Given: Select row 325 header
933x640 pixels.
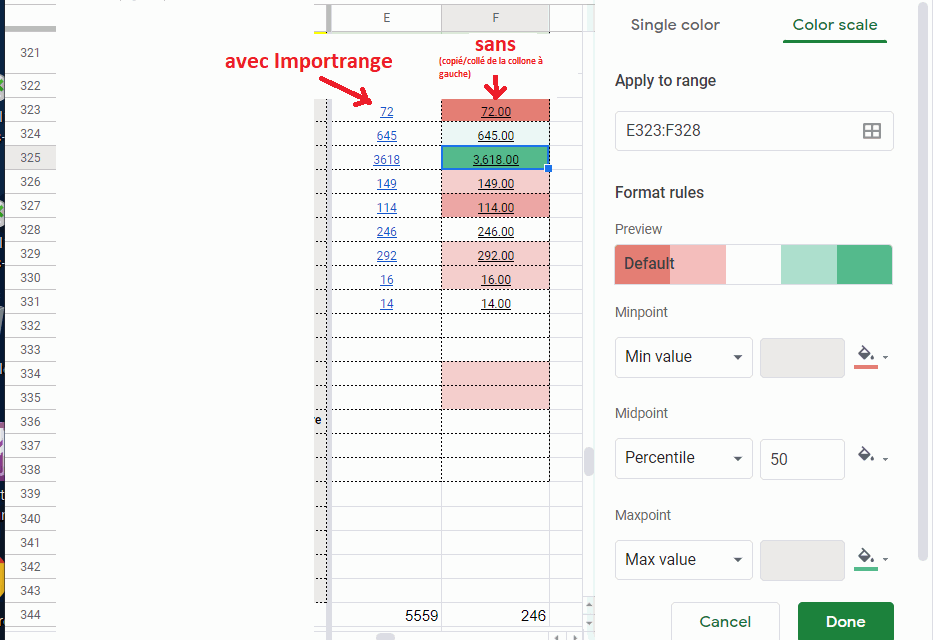Looking at the screenshot, I should click(30, 158).
